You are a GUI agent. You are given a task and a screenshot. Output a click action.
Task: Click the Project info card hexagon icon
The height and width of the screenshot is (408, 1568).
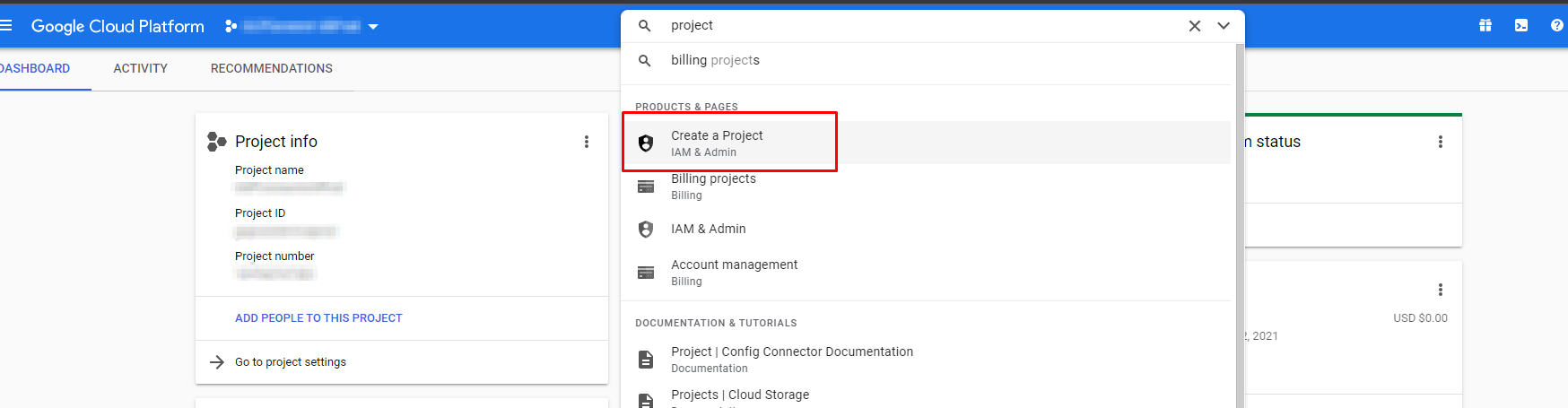[x=216, y=141]
